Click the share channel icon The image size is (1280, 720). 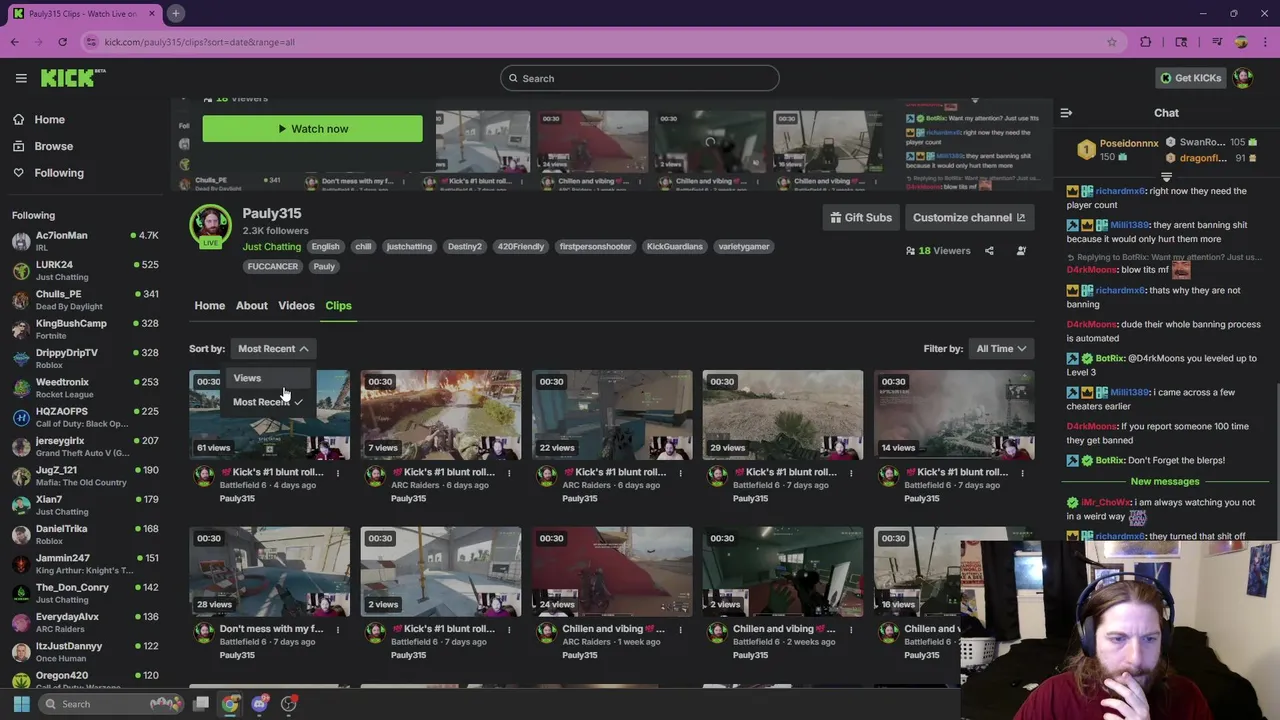click(x=989, y=251)
